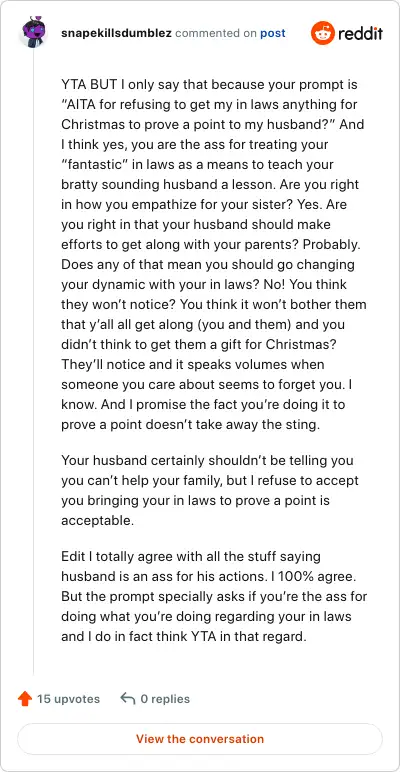This screenshot has height=772, width=400.
Task: Click the reddit wordmark text
Action: click(x=361, y=33)
